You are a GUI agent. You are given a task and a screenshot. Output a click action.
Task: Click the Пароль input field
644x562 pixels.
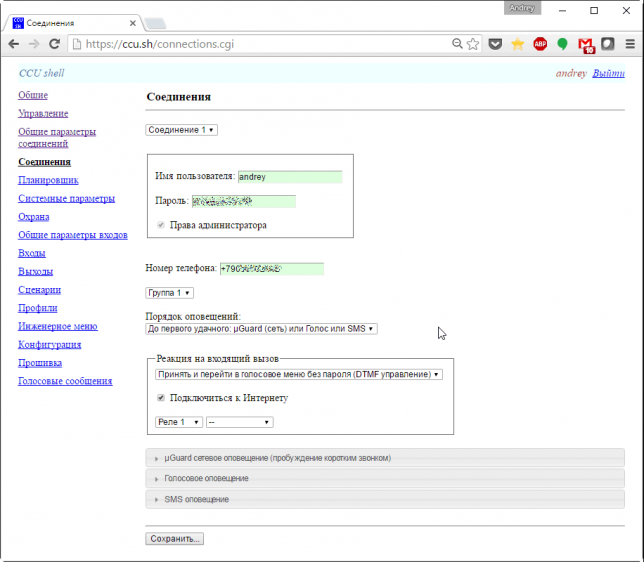point(244,201)
